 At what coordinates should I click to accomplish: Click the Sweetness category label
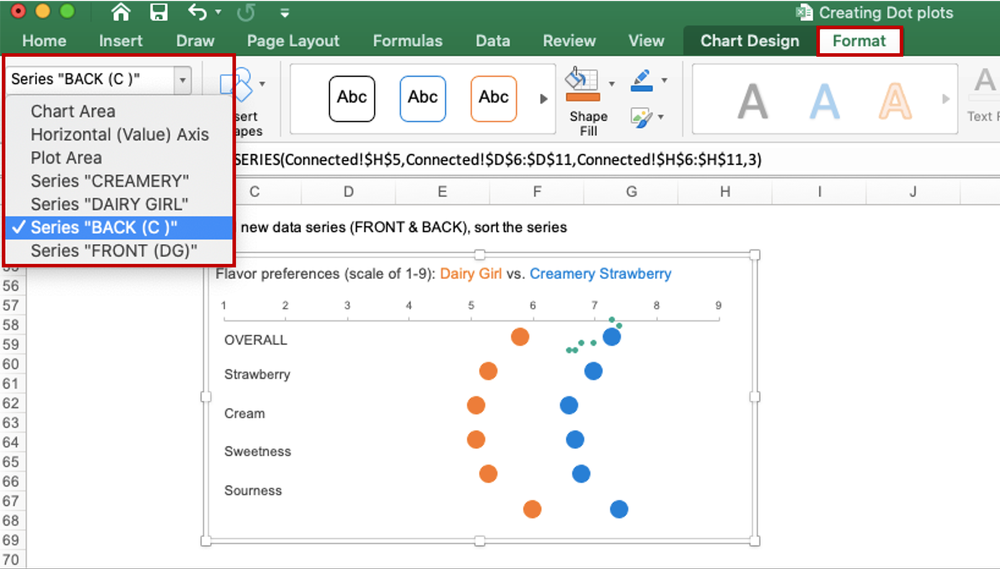point(258,452)
